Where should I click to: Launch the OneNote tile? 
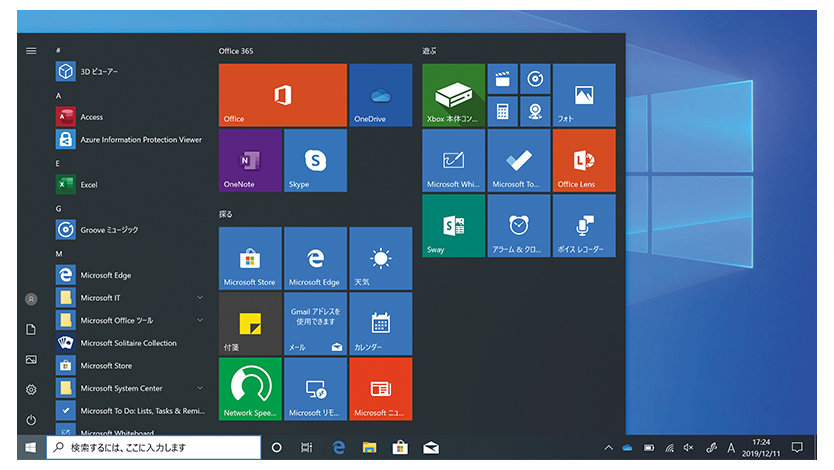tap(250, 160)
